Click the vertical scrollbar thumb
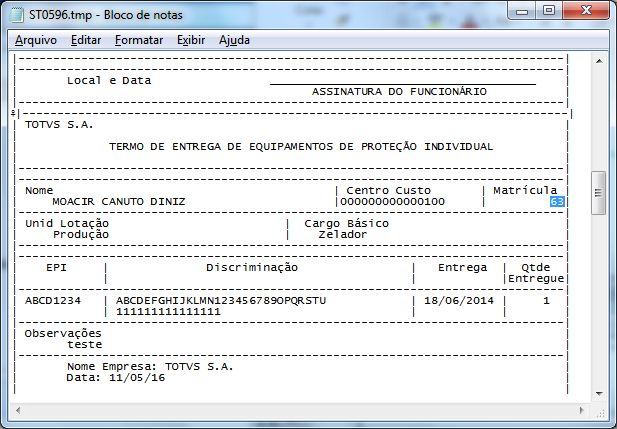This screenshot has height=429, width=617. click(x=599, y=193)
